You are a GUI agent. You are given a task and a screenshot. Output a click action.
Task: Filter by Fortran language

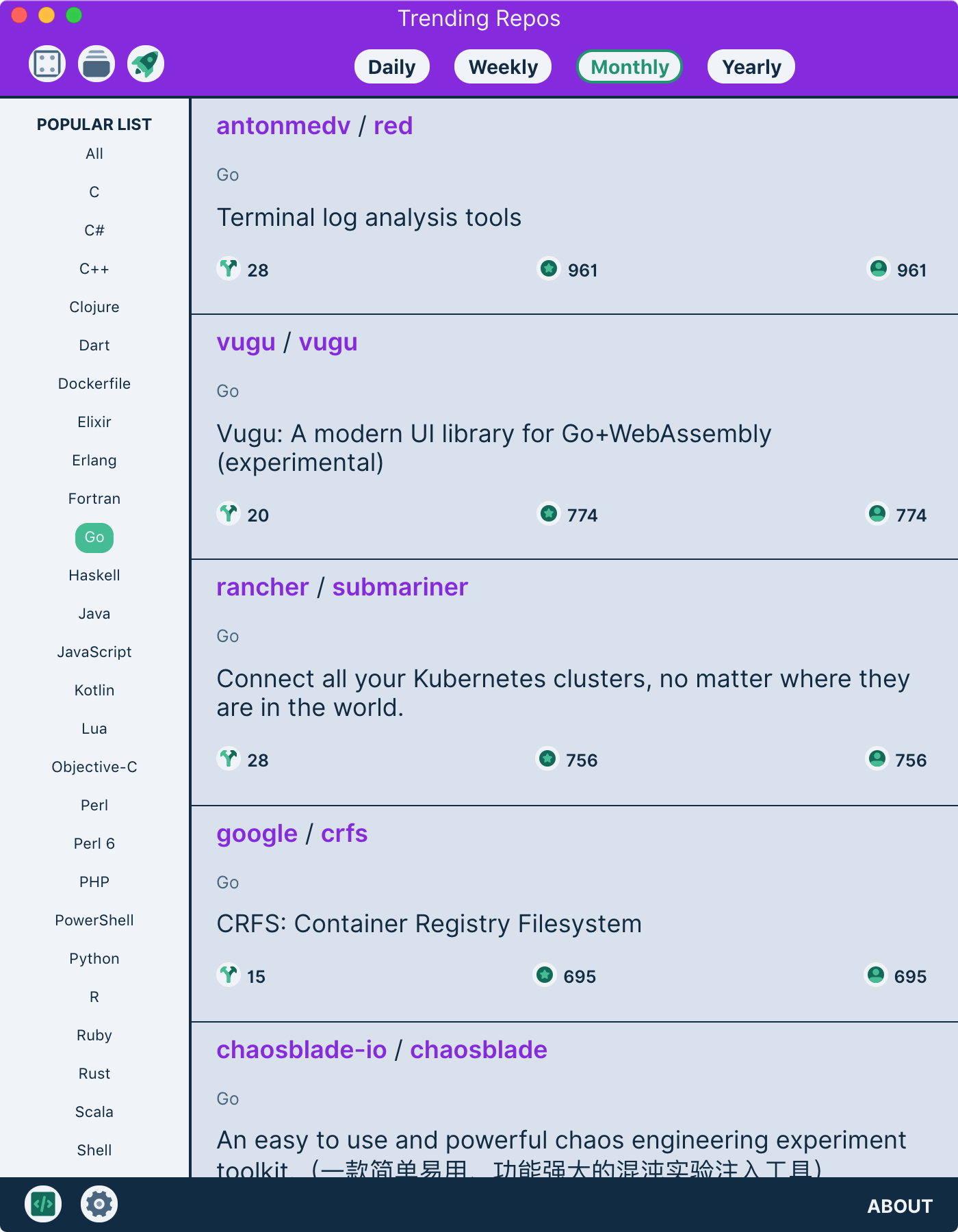[x=94, y=499]
